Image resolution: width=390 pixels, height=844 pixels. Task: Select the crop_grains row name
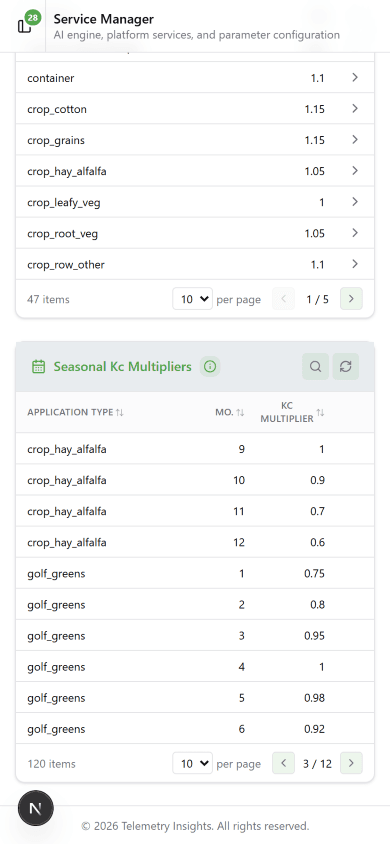pyautogui.click(x=56, y=140)
